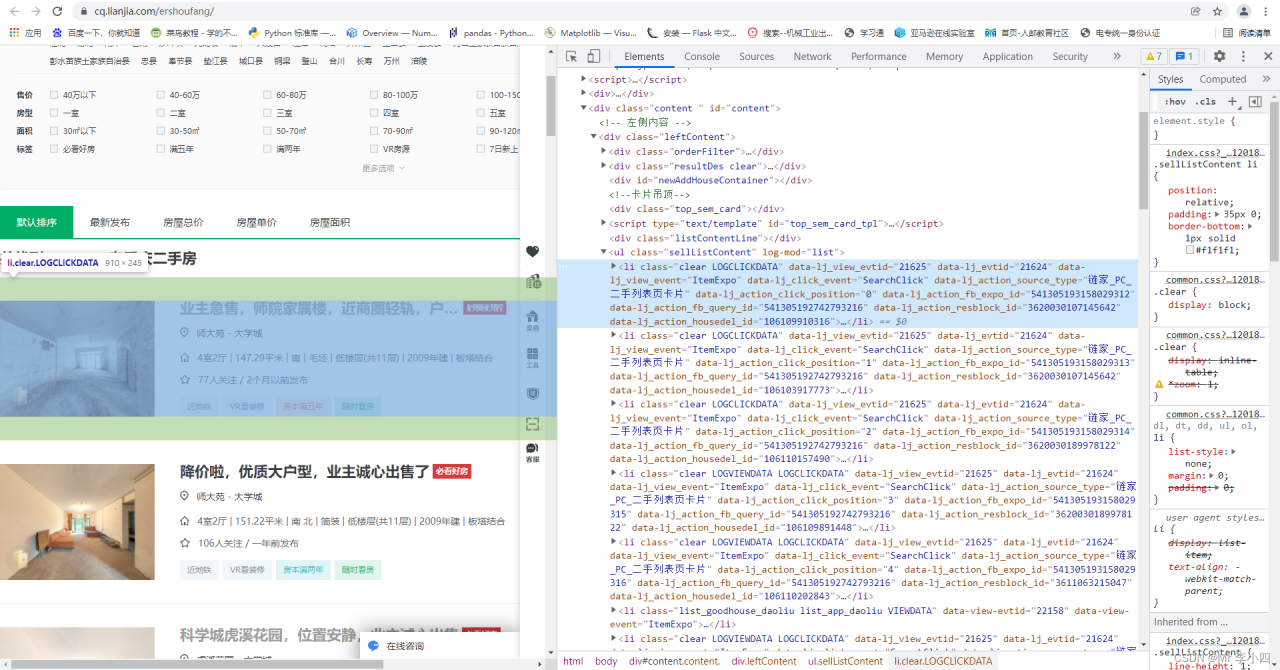This screenshot has height=670, width=1280.
Task: Open the Application tab
Action: pos(1007,56)
